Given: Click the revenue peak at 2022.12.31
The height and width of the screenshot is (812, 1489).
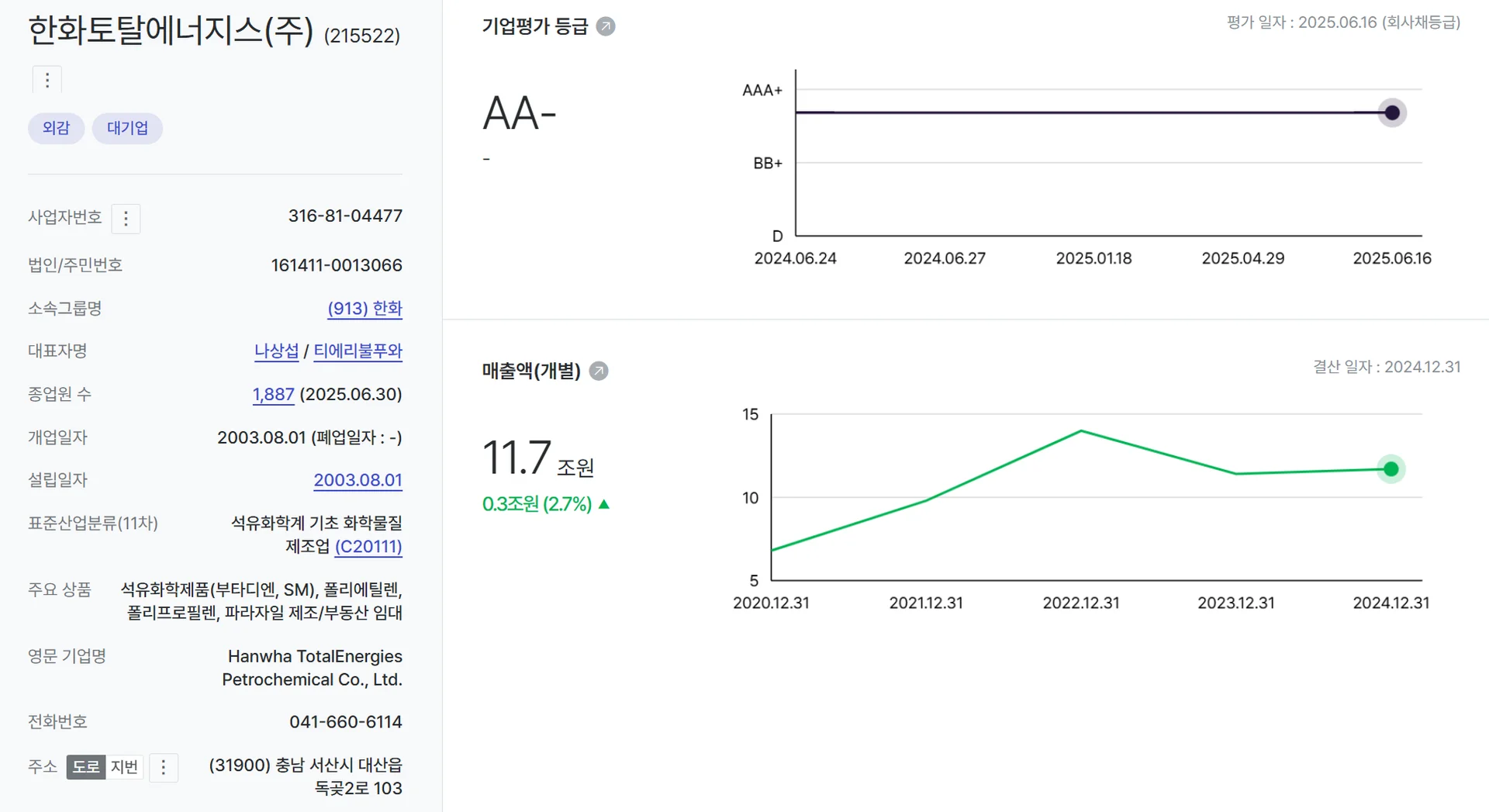Looking at the screenshot, I should [1081, 431].
